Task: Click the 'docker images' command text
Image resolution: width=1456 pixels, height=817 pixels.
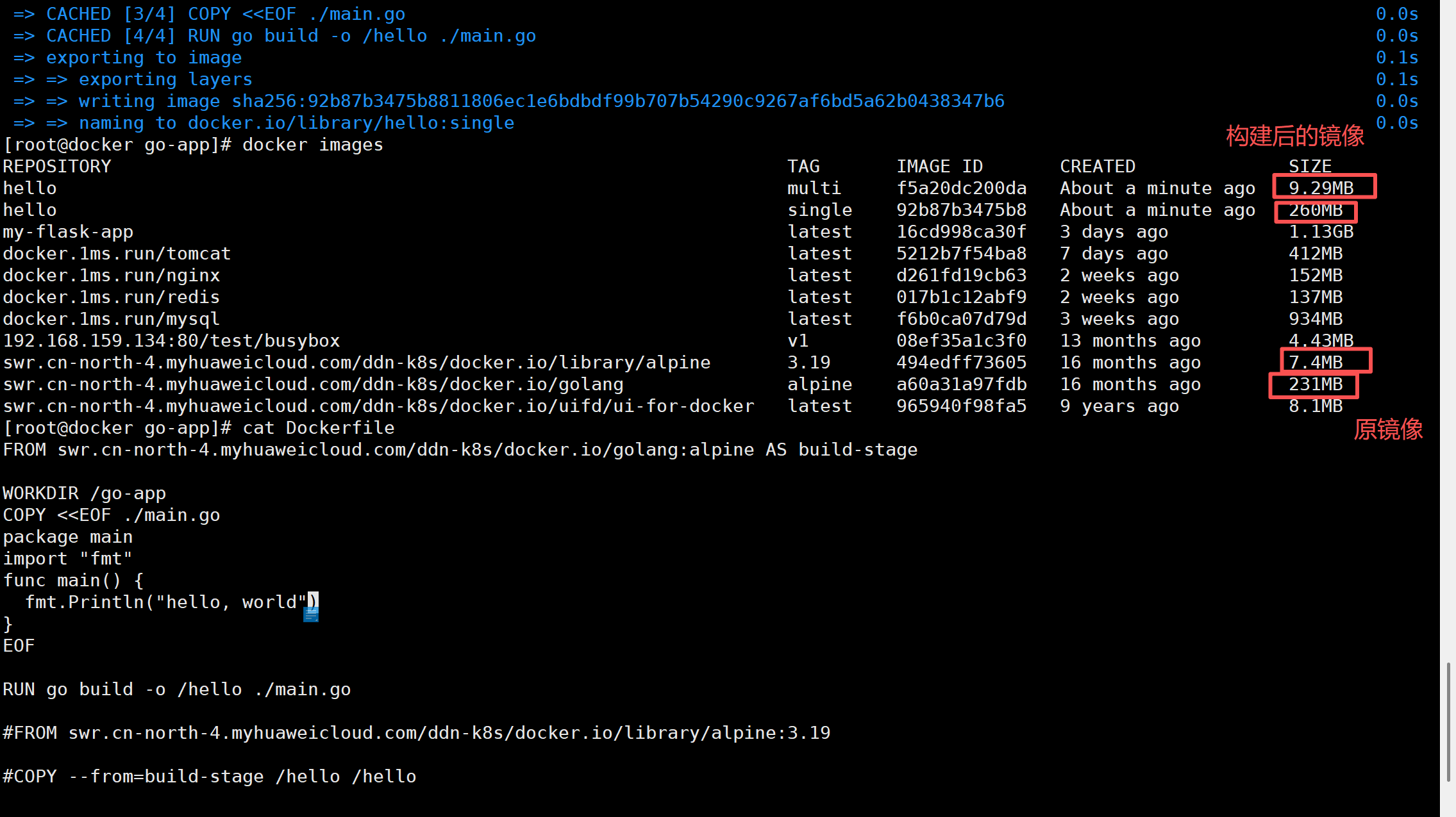Action: 312,145
